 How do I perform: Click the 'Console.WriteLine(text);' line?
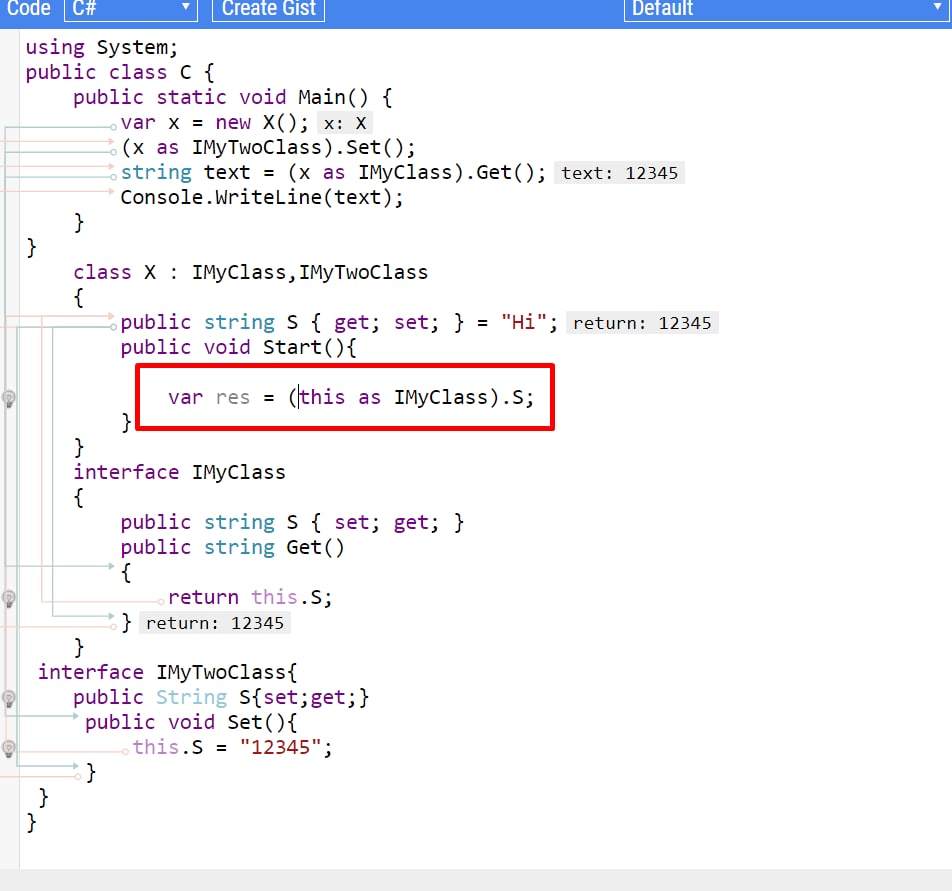tap(262, 197)
